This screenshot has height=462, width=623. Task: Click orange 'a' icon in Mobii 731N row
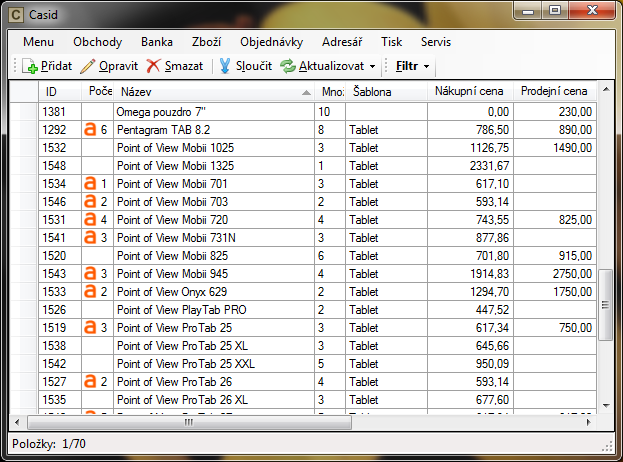(x=90, y=238)
